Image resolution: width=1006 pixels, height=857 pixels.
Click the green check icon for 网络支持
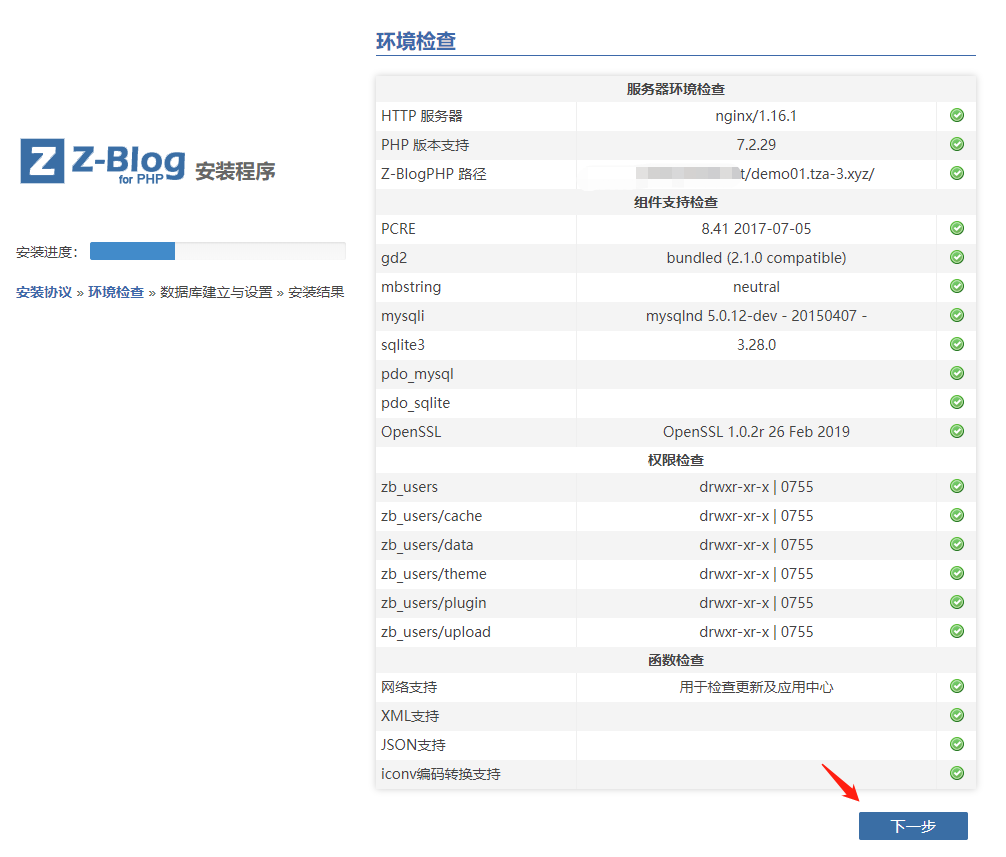tap(957, 686)
